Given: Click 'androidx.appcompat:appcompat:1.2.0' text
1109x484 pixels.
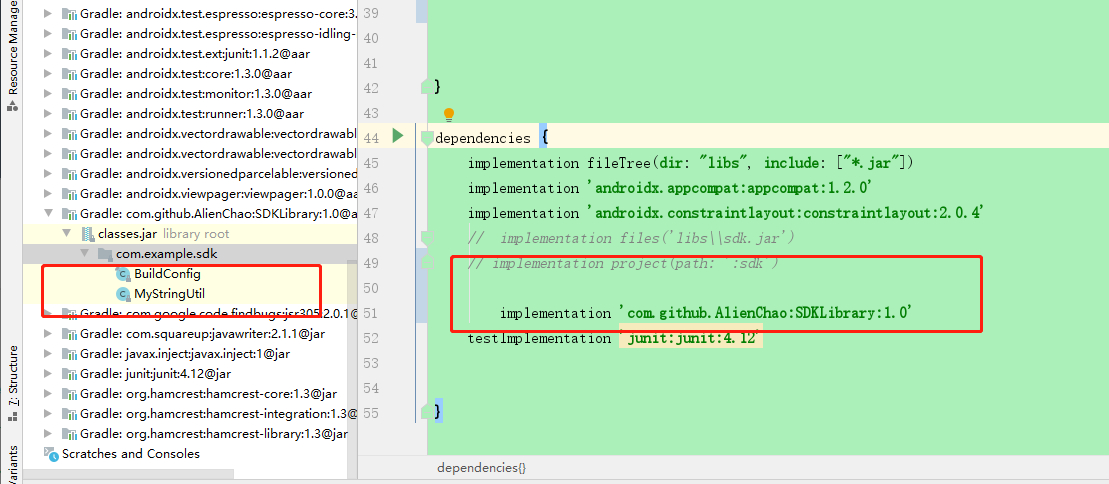Looking at the screenshot, I should [x=731, y=188].
